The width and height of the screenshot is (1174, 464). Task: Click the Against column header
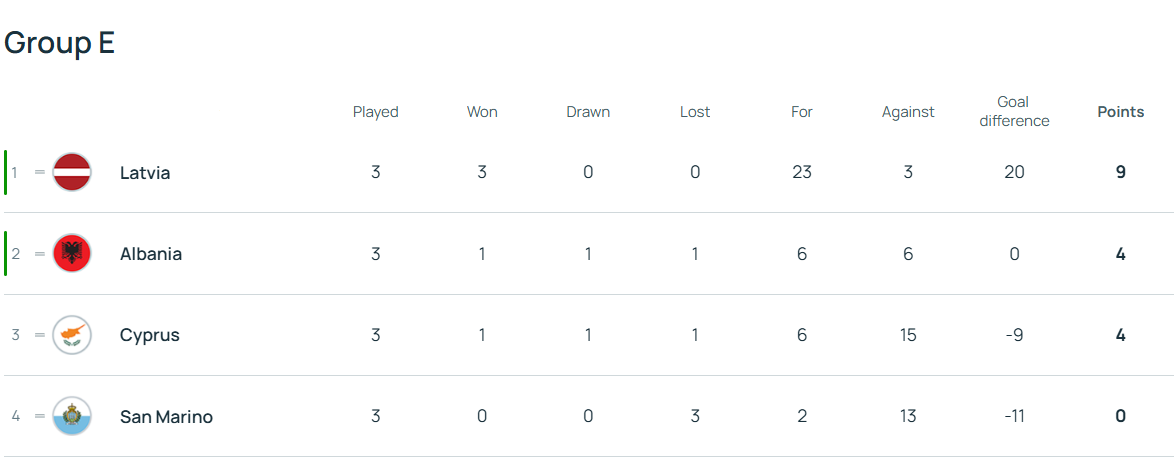(x=908, y=112)
